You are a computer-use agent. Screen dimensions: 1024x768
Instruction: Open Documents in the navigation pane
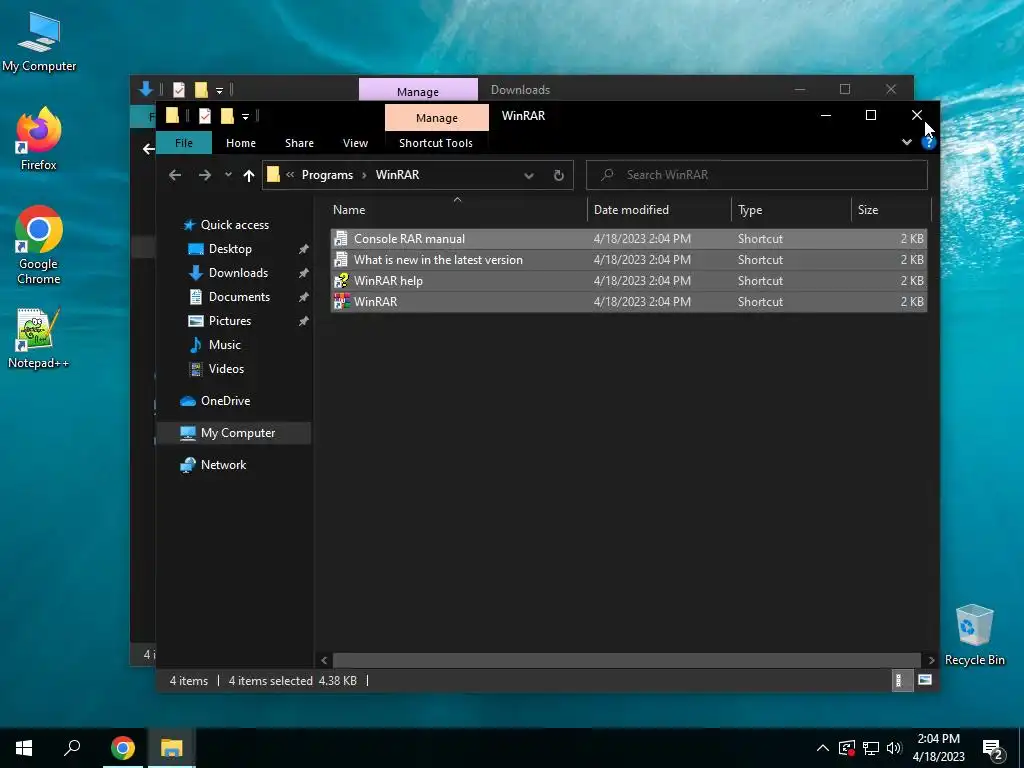(x=239, y=296)
